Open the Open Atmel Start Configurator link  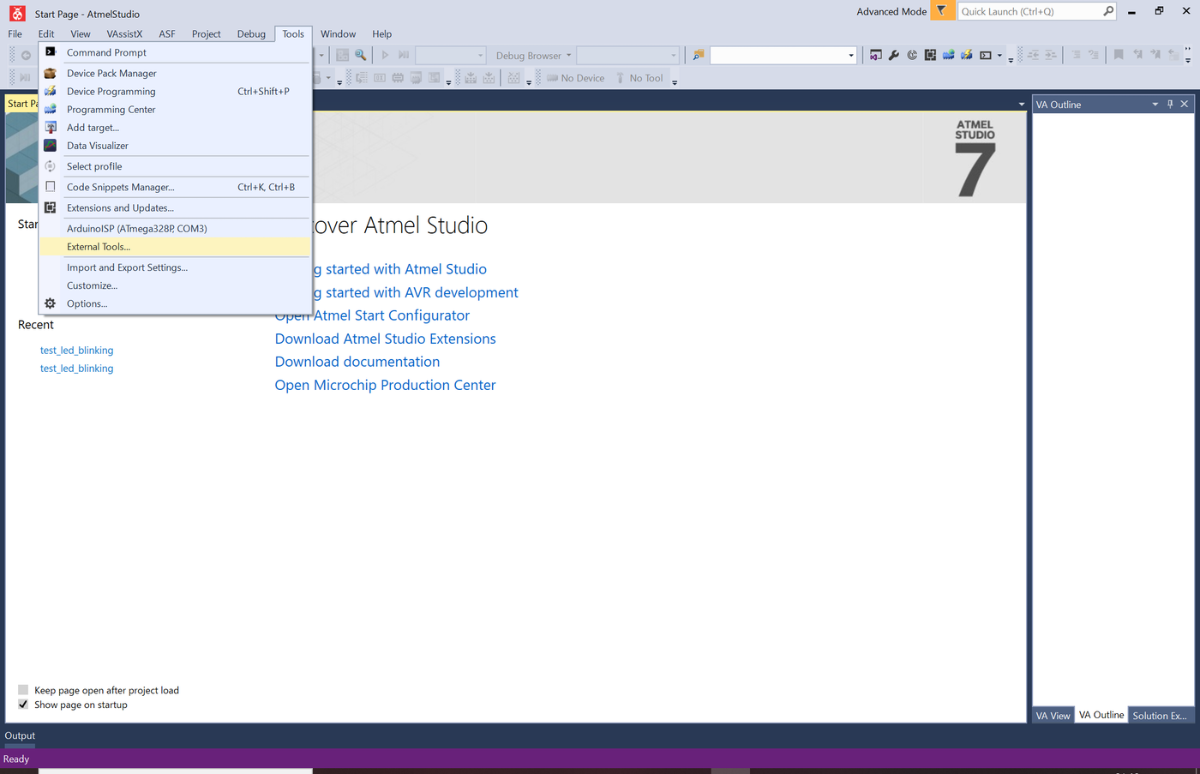372,315
